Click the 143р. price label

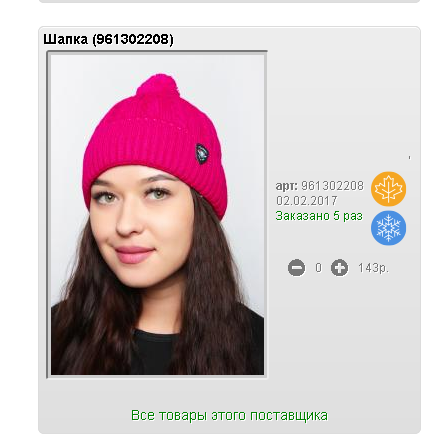tap(373, 268)
